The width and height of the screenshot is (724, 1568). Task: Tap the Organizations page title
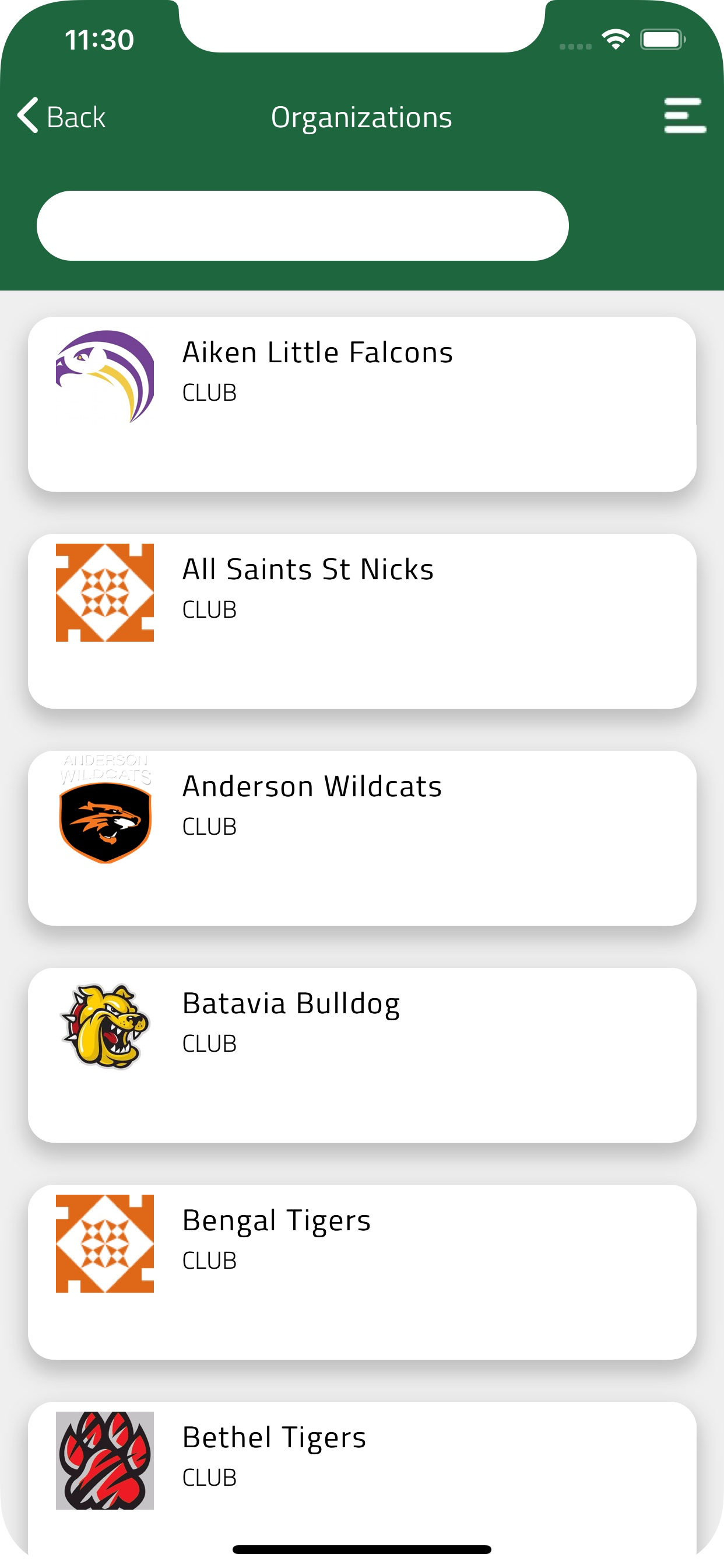361,117
